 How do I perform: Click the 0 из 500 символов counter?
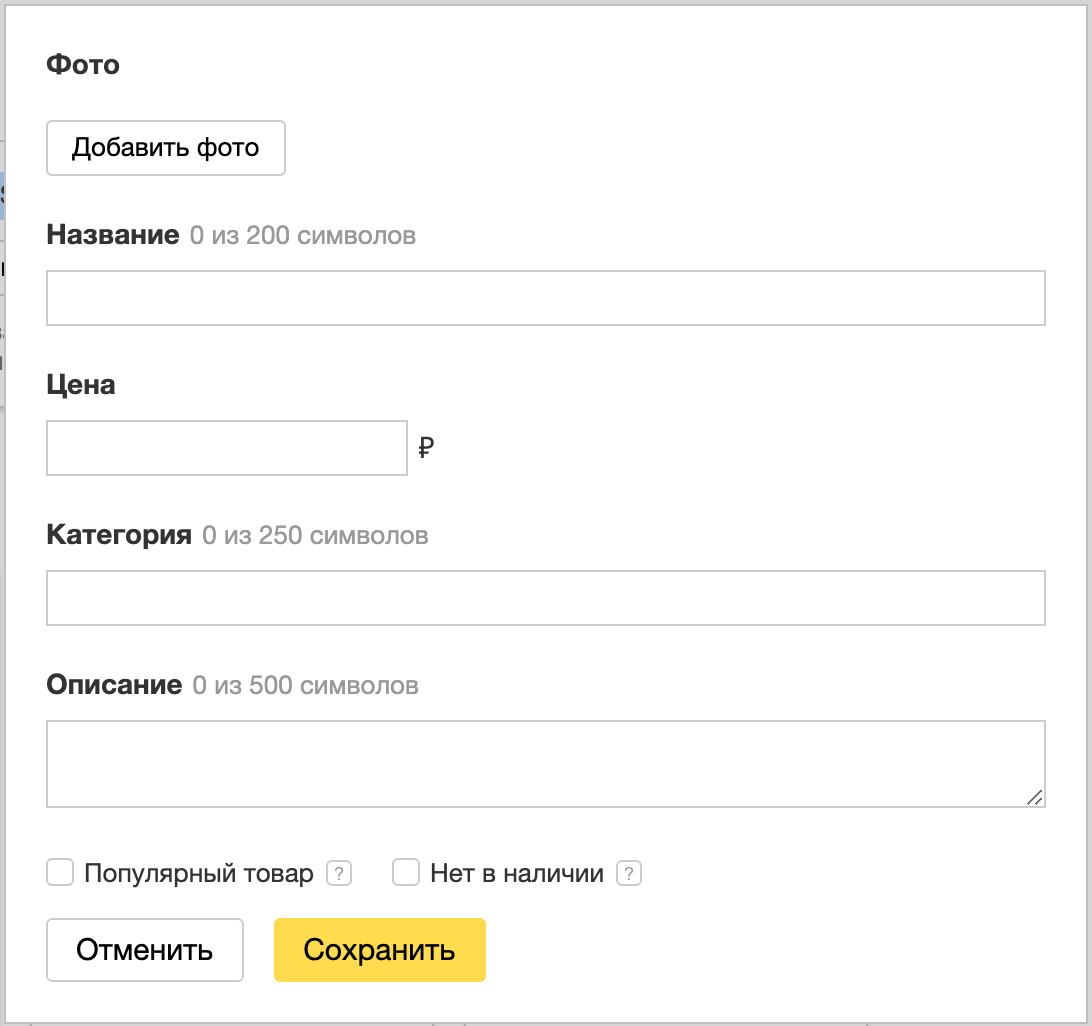tap(306, 686)
